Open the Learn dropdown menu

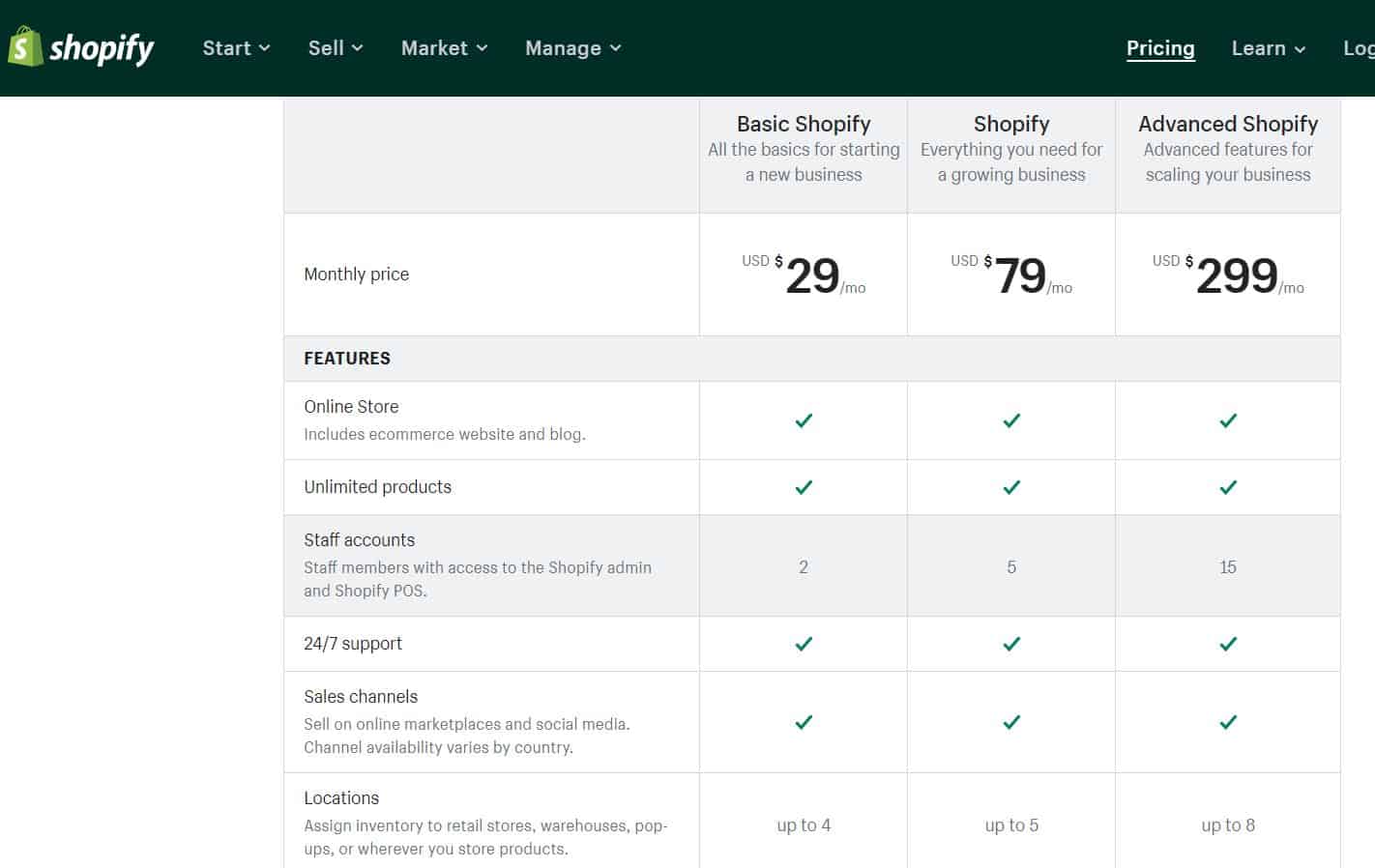click(1268, 48)
